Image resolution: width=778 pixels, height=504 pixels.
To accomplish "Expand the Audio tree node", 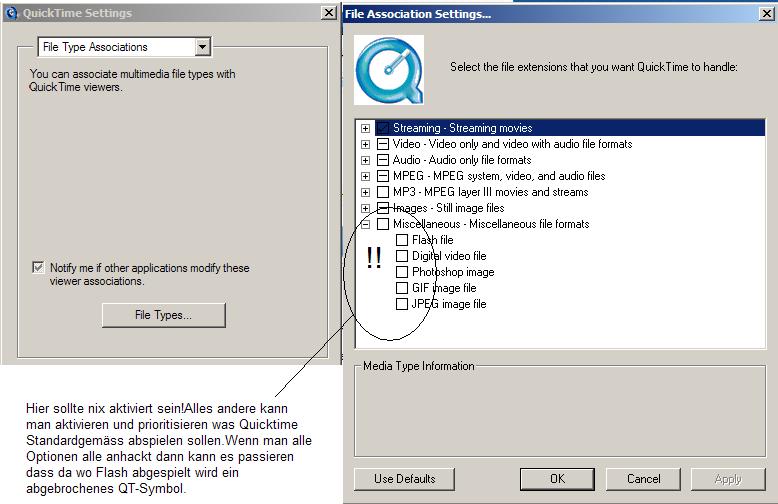I will (366, 160).
